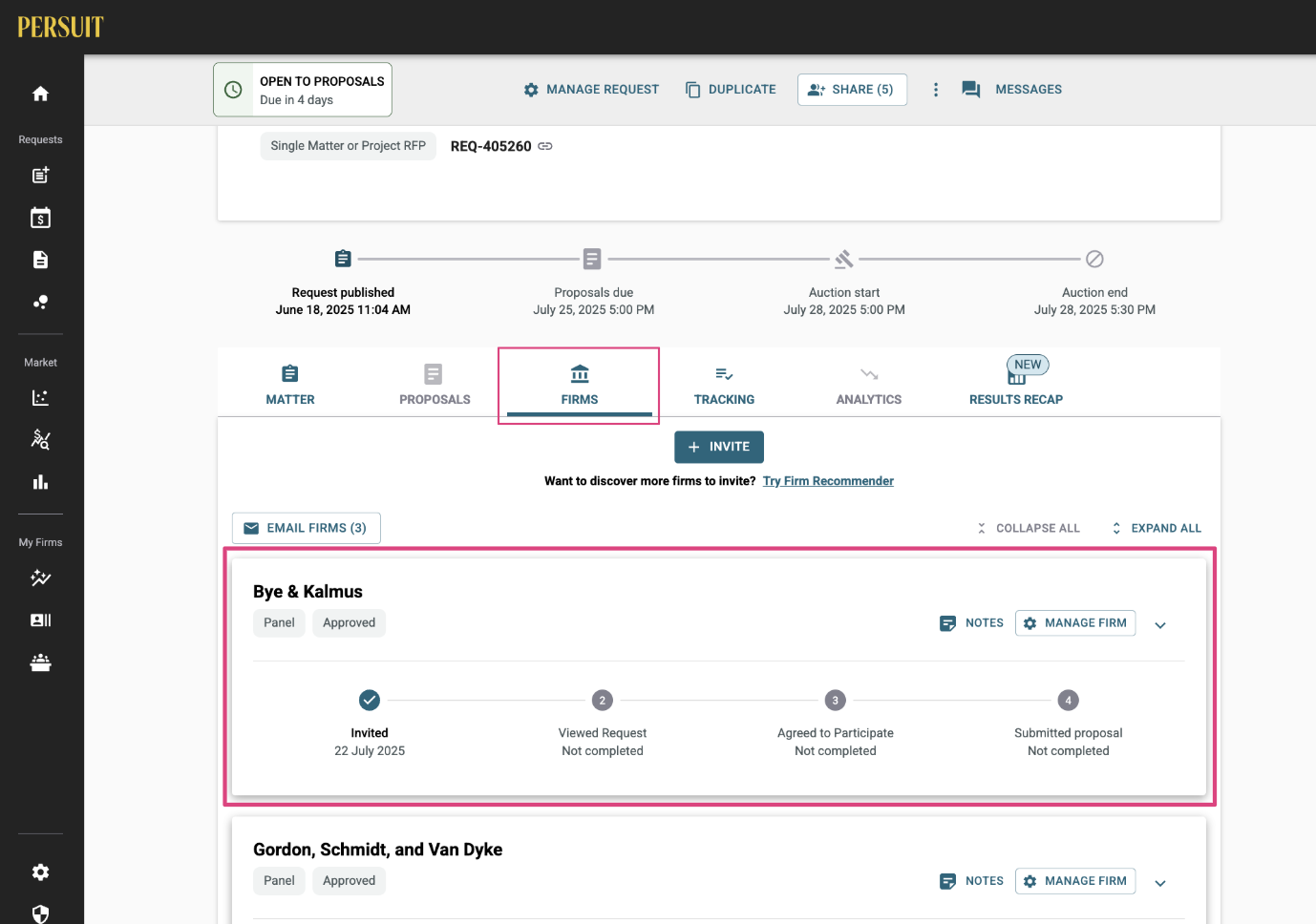Click the Bye & Kalmus firm name
The image size is (1316, 924).
point(308,592)
